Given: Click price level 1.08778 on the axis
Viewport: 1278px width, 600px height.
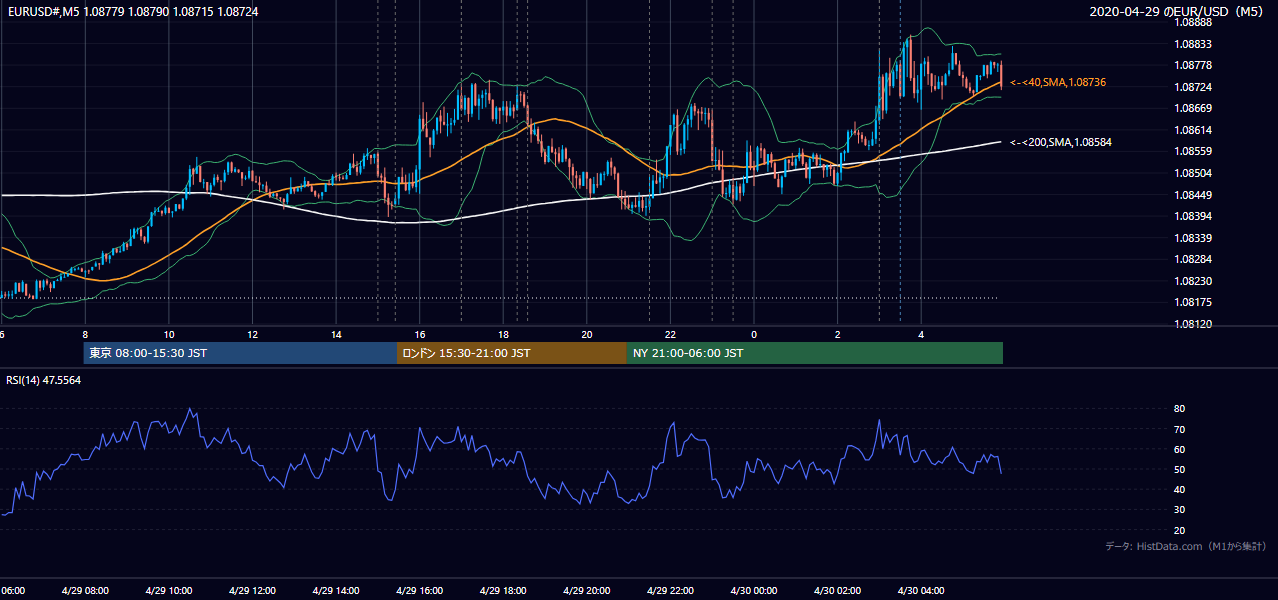Looking at the screenshot, I should pos(1193,65).
